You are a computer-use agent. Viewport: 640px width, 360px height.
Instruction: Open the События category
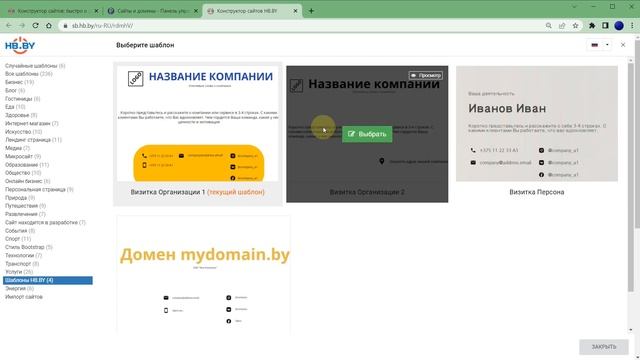[20, 231]
